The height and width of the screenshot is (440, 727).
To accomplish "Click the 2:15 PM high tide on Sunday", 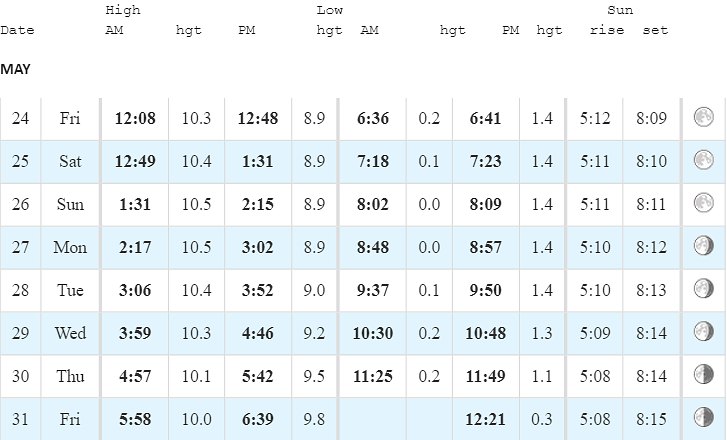I will coord(257,204).
